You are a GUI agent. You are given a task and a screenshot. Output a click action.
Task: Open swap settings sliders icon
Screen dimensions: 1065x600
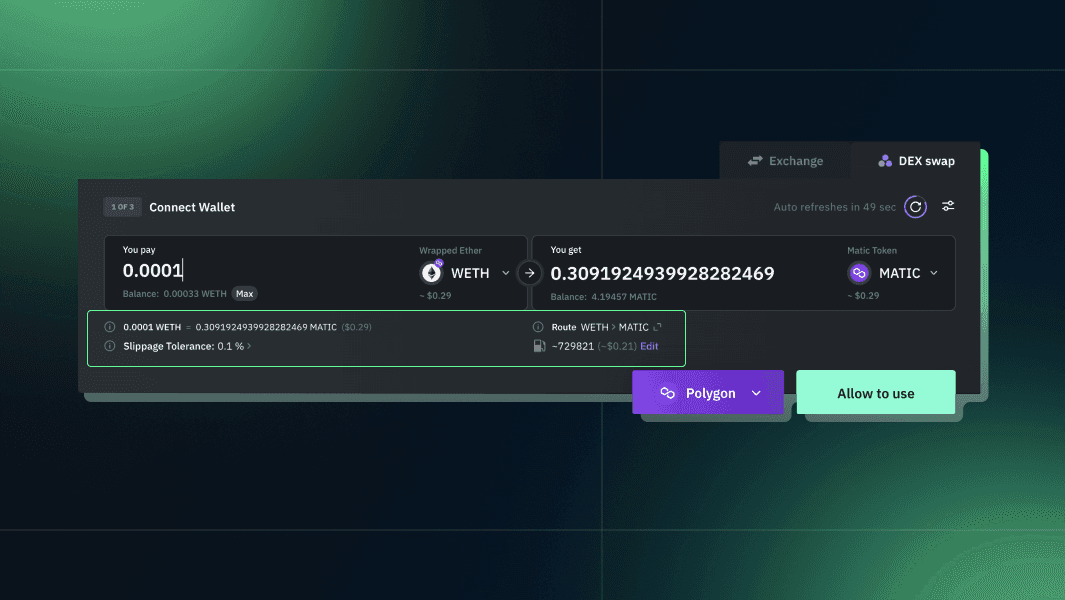point(948,206)
